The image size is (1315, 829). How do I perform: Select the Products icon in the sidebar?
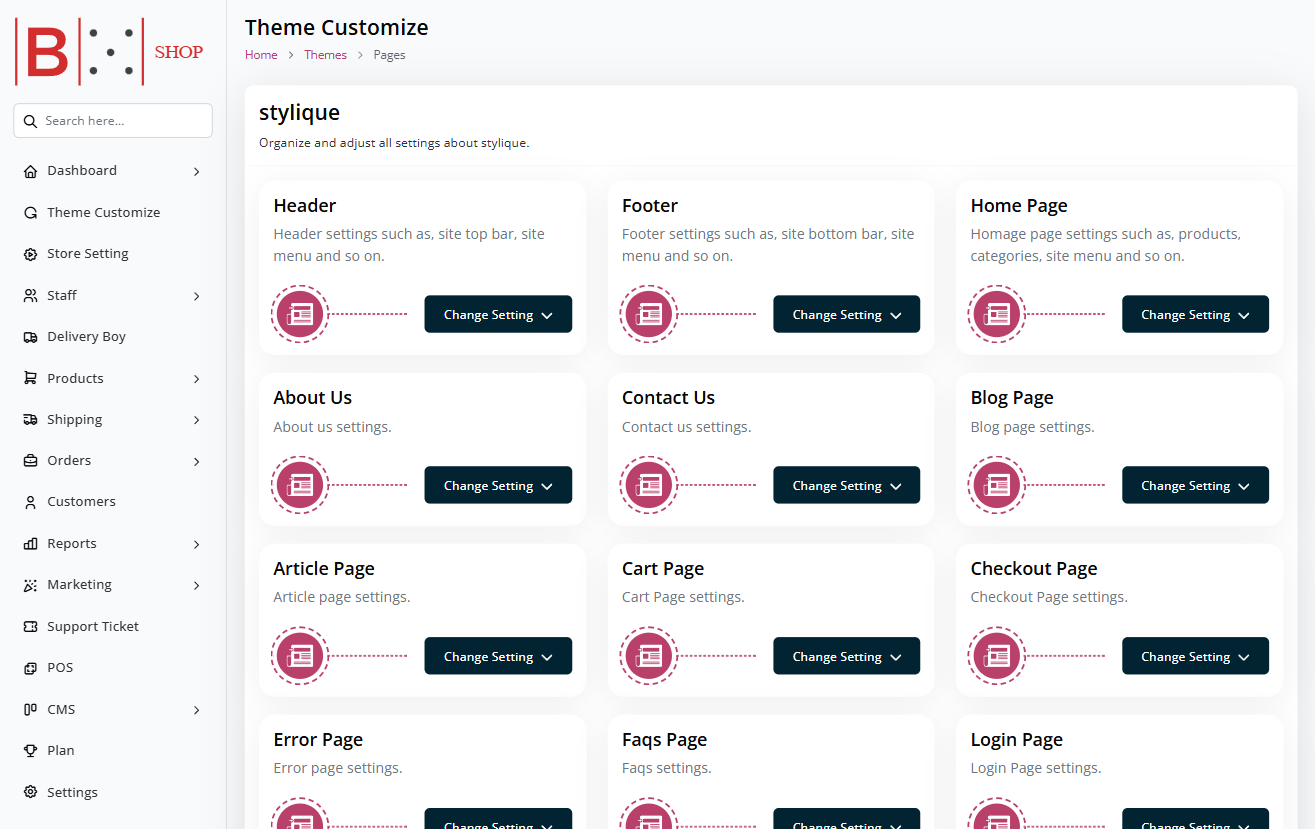(x=30, y=378)
